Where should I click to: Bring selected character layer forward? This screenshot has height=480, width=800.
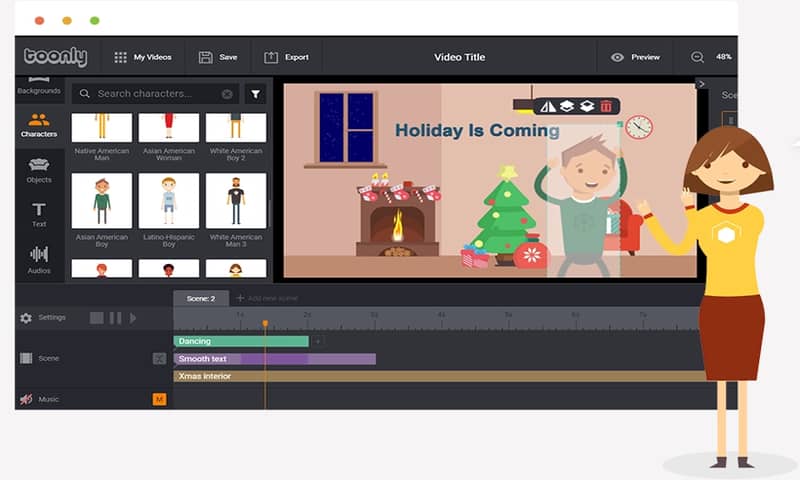pos(566,106)
